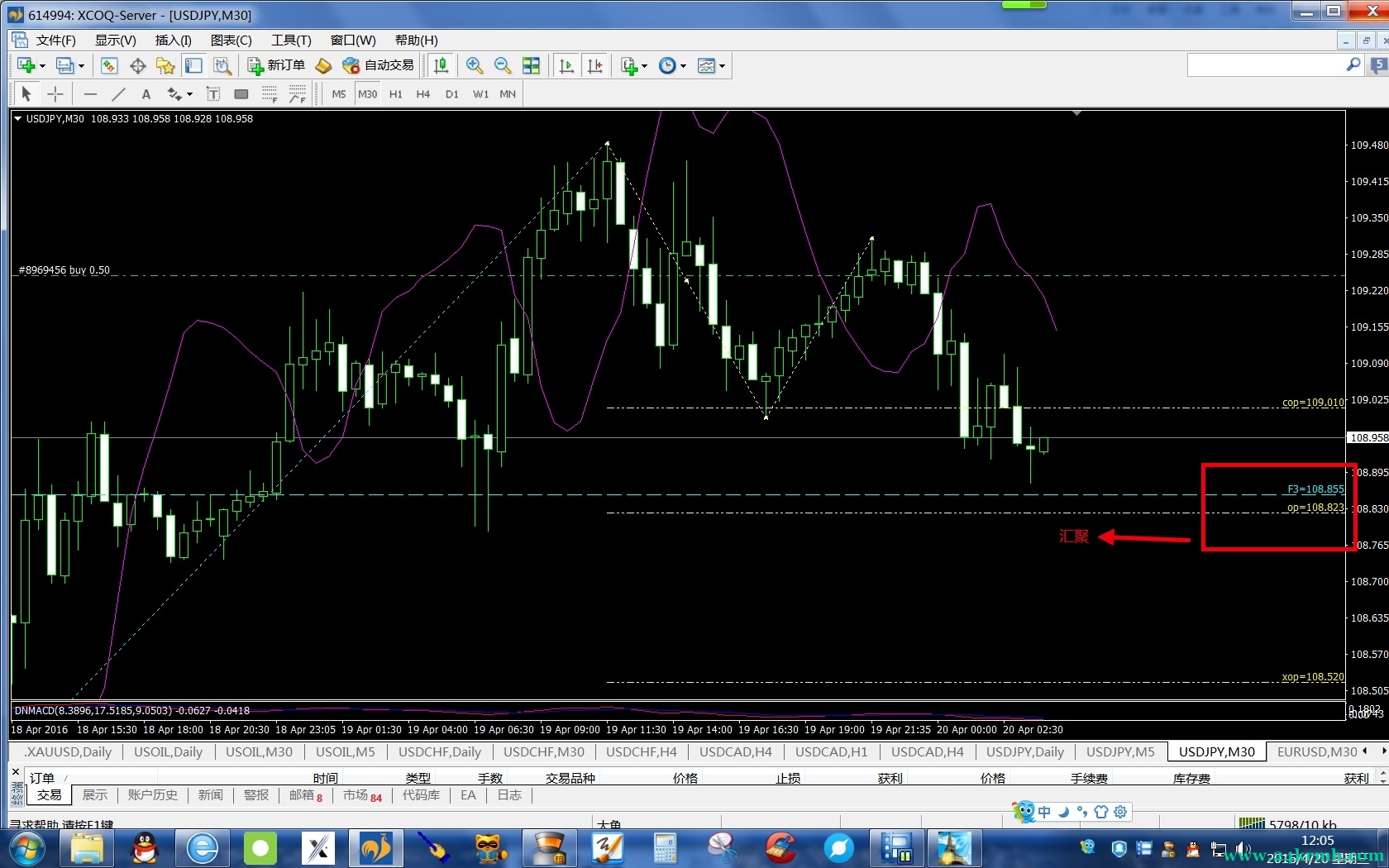
Task: Launch MetaEditor via the yellow book icon
Action: pos(324,65)
